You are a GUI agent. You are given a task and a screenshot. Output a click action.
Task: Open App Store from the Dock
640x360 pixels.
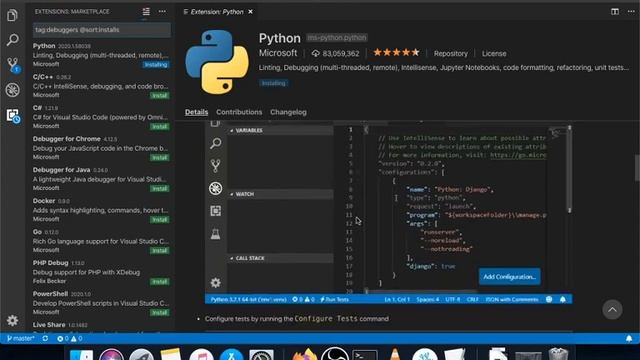[231, 354]
